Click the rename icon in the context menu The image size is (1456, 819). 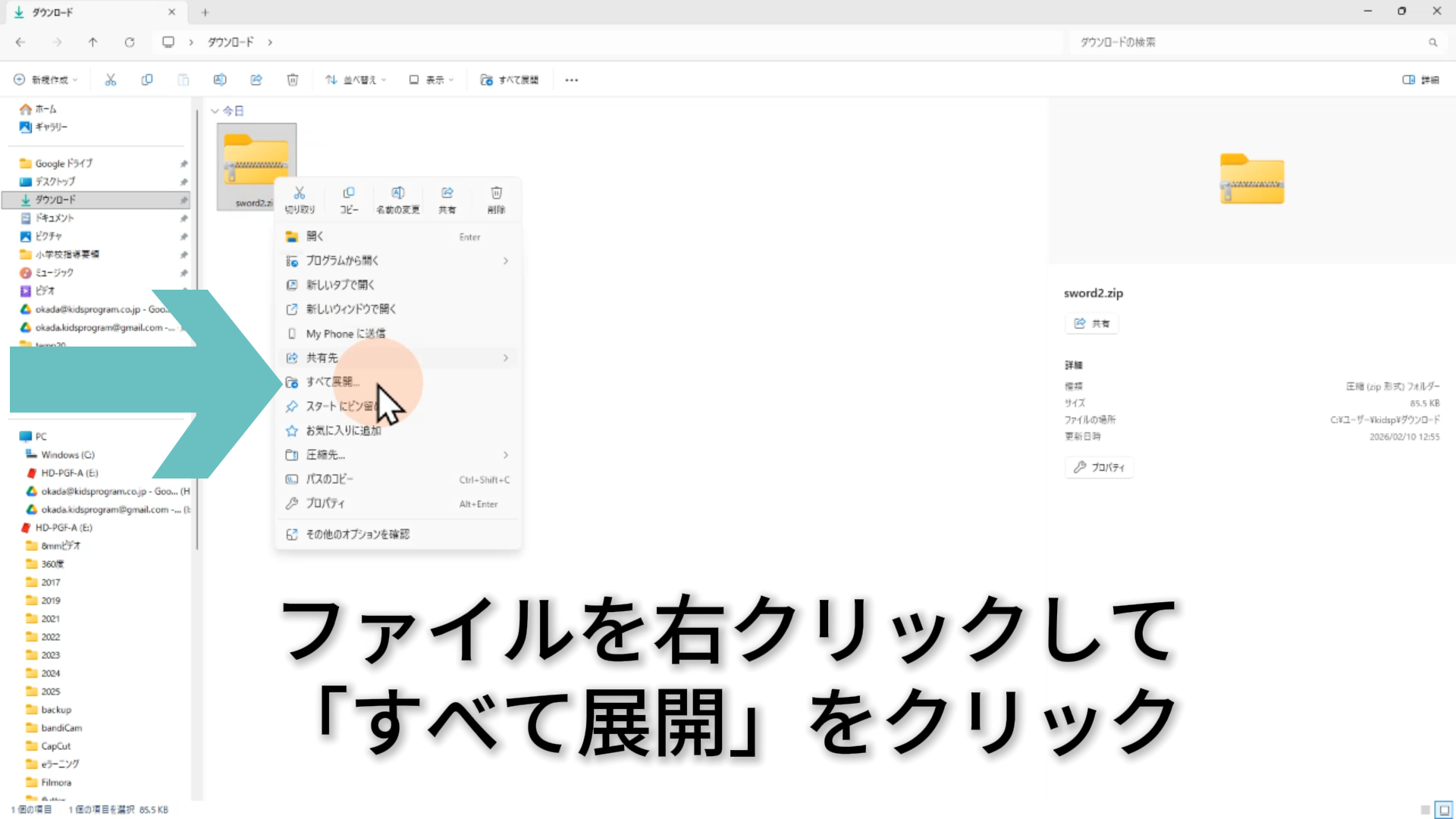(397, 193)
